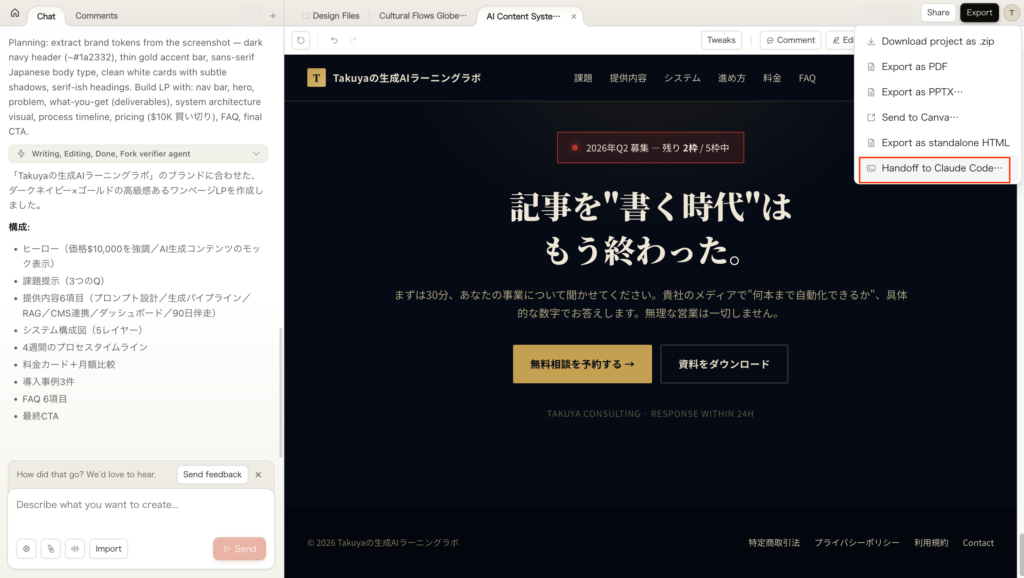Image resolution: width=1024 pixels, height=578 pixels.
Task: Select Handoff to Claude Code menu item
Action: [934, 168]
